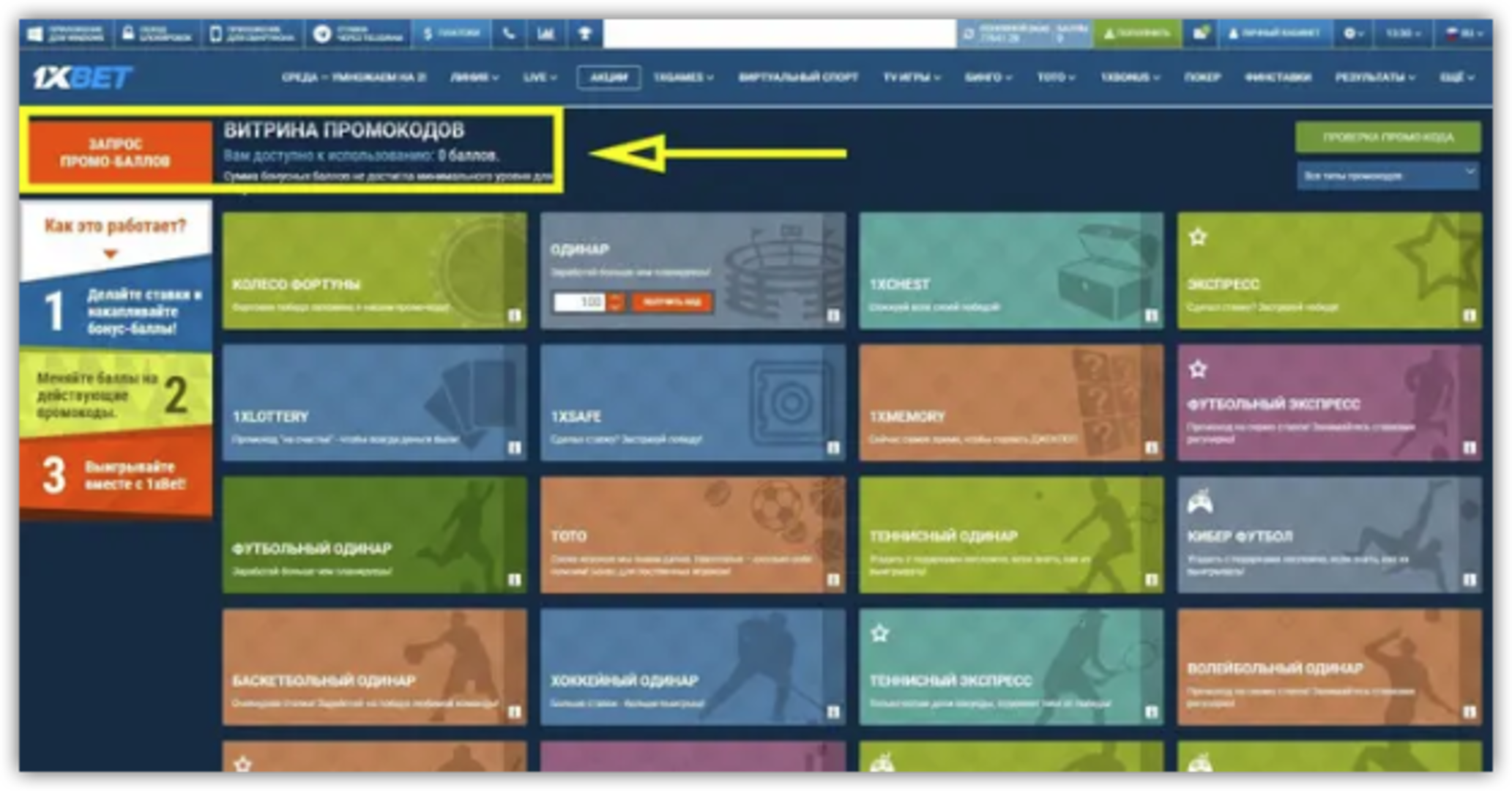
Task: Click info icon on Одинар card
Action: point(833,316)
